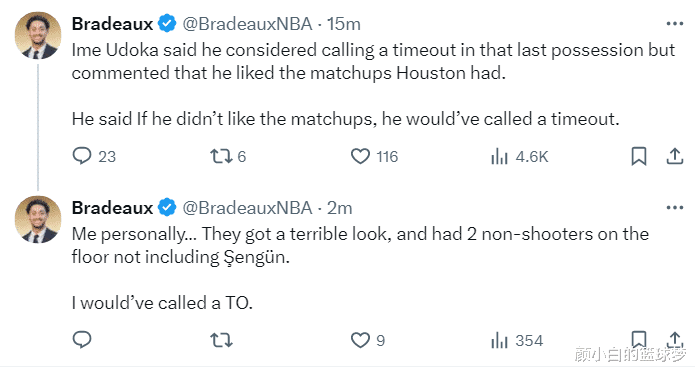
Task: View analytics for the 4.6K views tweet
Action: tap(499, 157)
